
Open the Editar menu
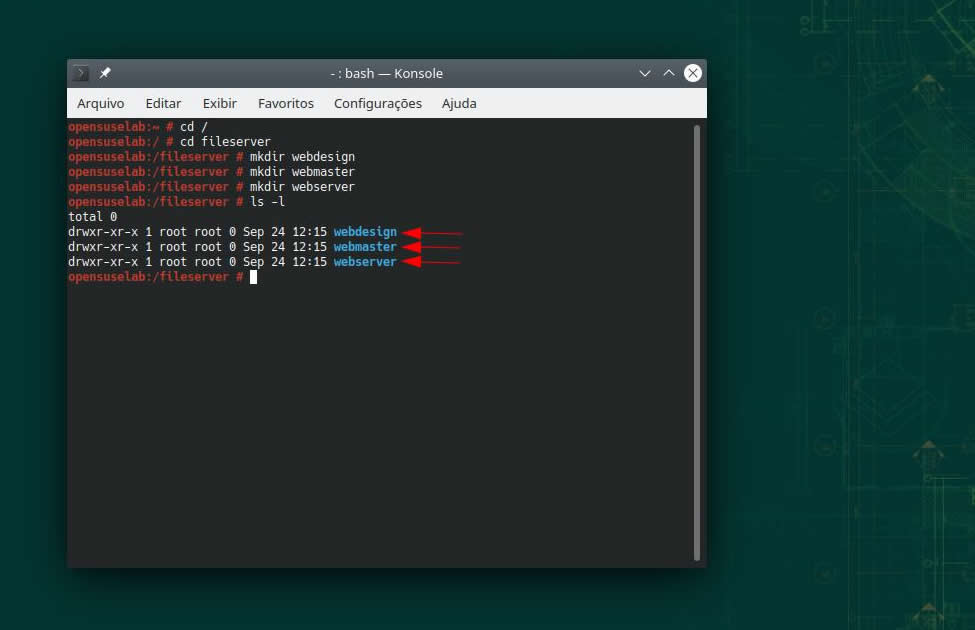(x=163, y=103)
